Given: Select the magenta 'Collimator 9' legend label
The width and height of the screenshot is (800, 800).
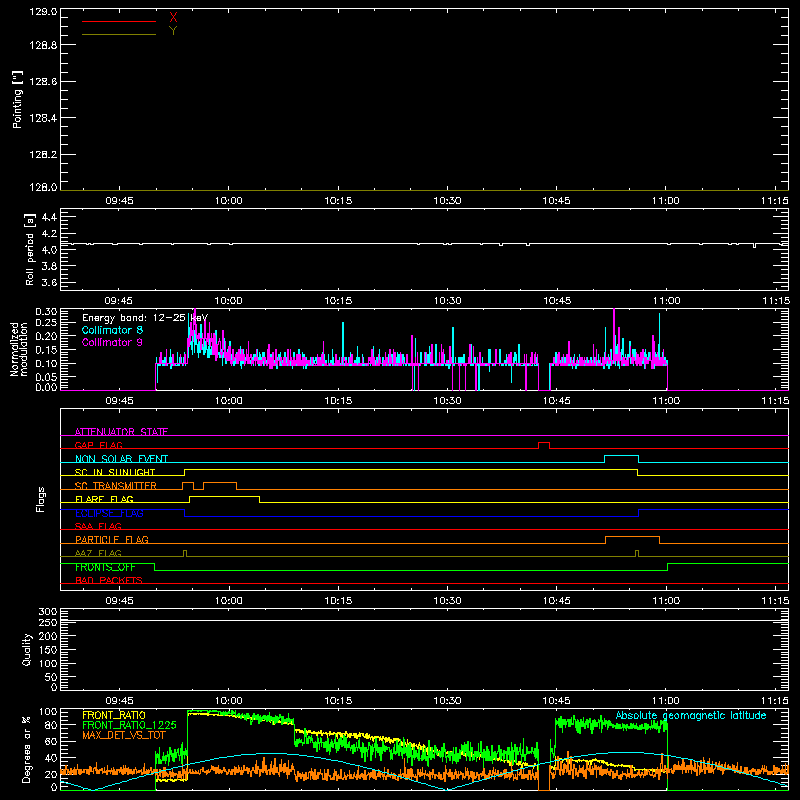Looking at the screenshot, I should coord(112,342).
